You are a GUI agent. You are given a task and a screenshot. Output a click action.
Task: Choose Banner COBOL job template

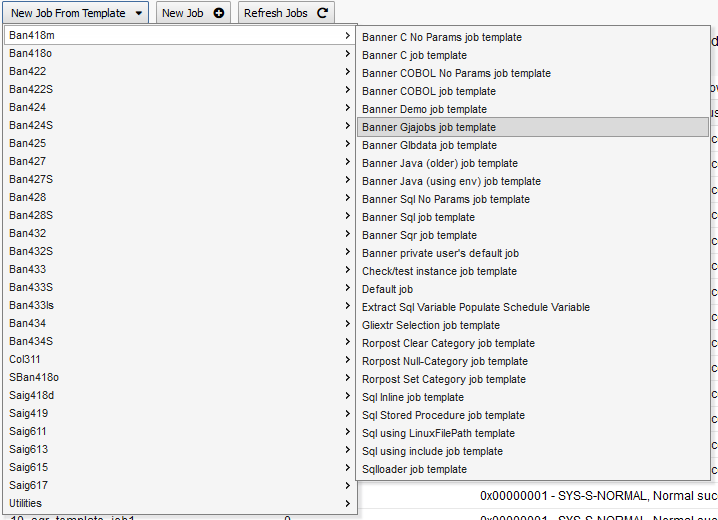point(428,91)
